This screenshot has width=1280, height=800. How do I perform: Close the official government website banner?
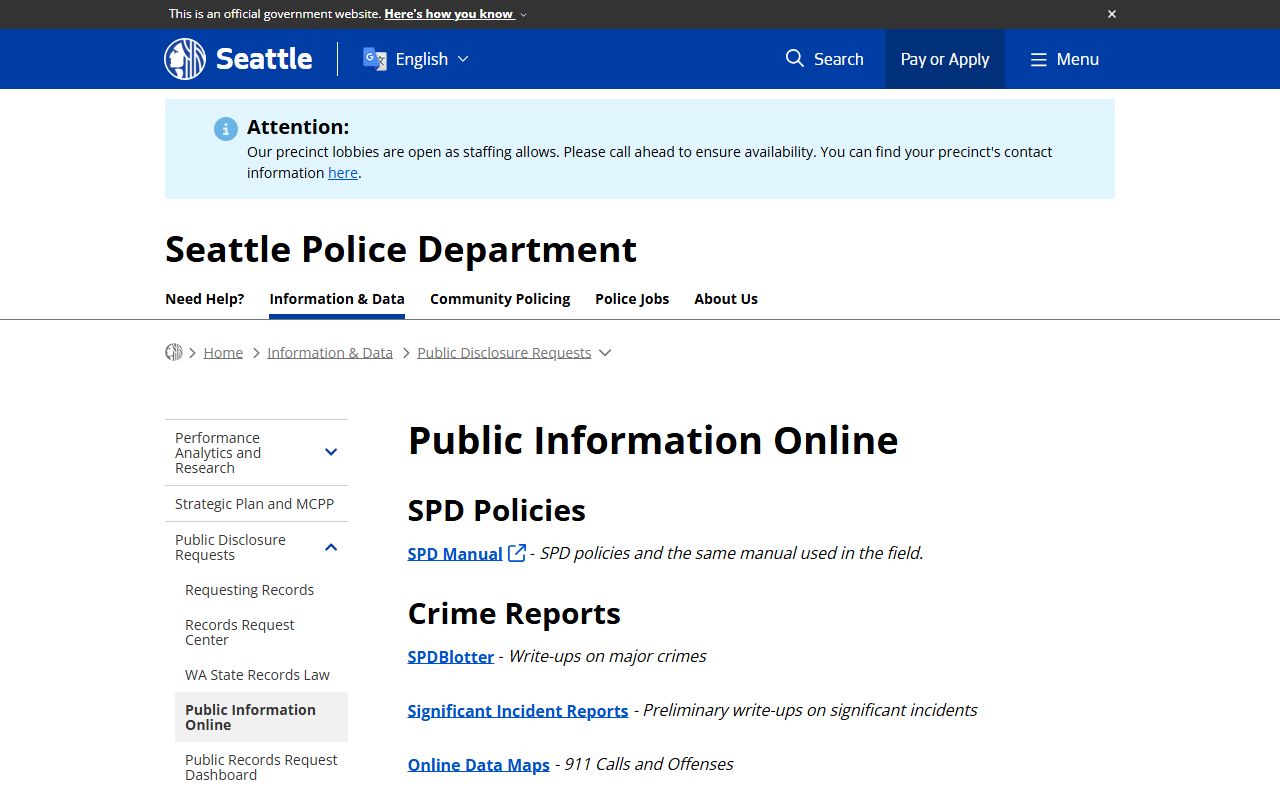point(1111,14)
